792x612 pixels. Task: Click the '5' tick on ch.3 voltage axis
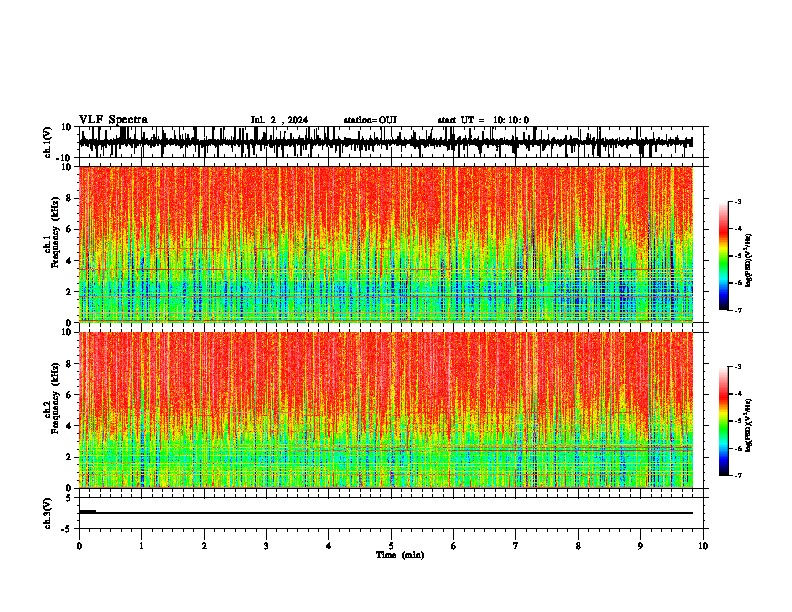pyautogui.click(x=70, y=498)
